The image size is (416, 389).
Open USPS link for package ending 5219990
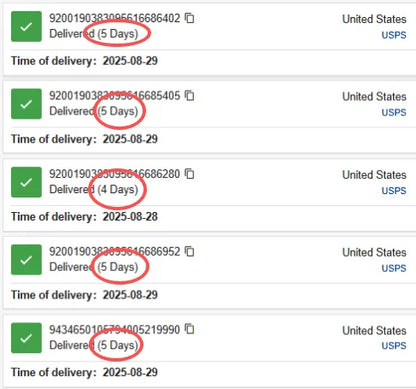tap(394, 346)
